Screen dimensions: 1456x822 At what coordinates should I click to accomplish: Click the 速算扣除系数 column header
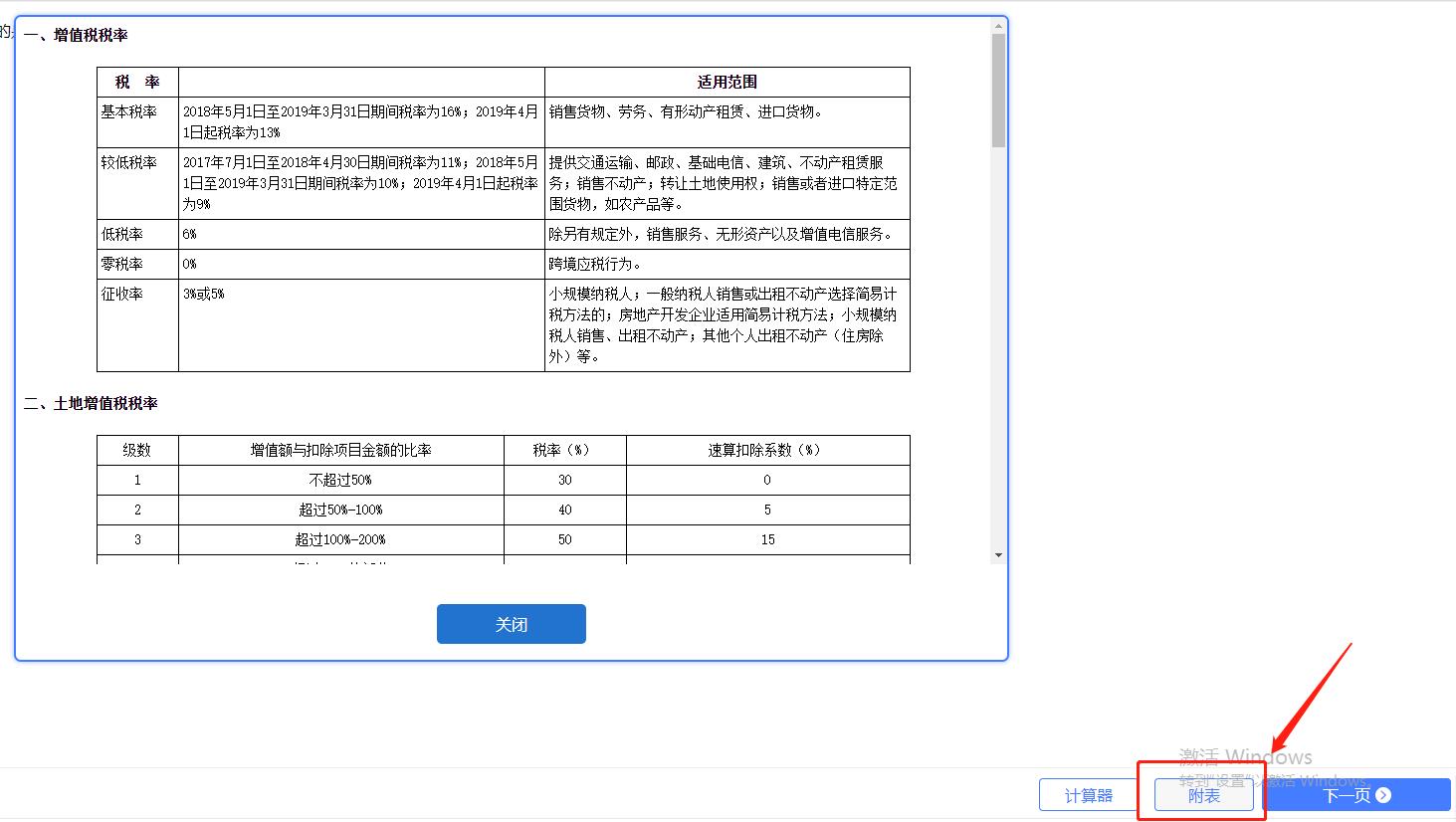[766, 450]
